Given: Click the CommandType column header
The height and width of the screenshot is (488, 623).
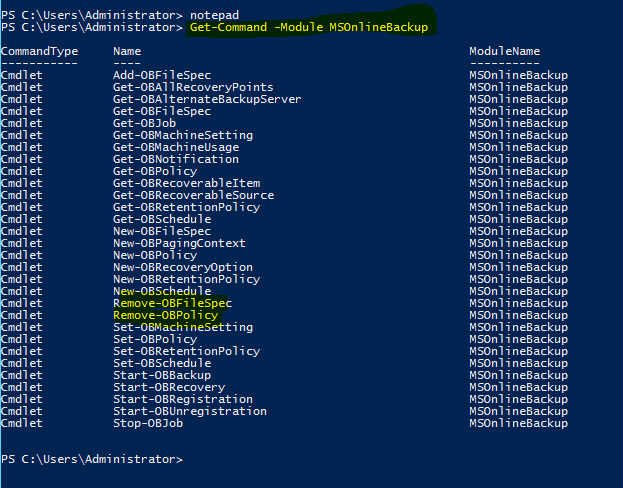Looking at the screenshot, I should pos(39,51).
